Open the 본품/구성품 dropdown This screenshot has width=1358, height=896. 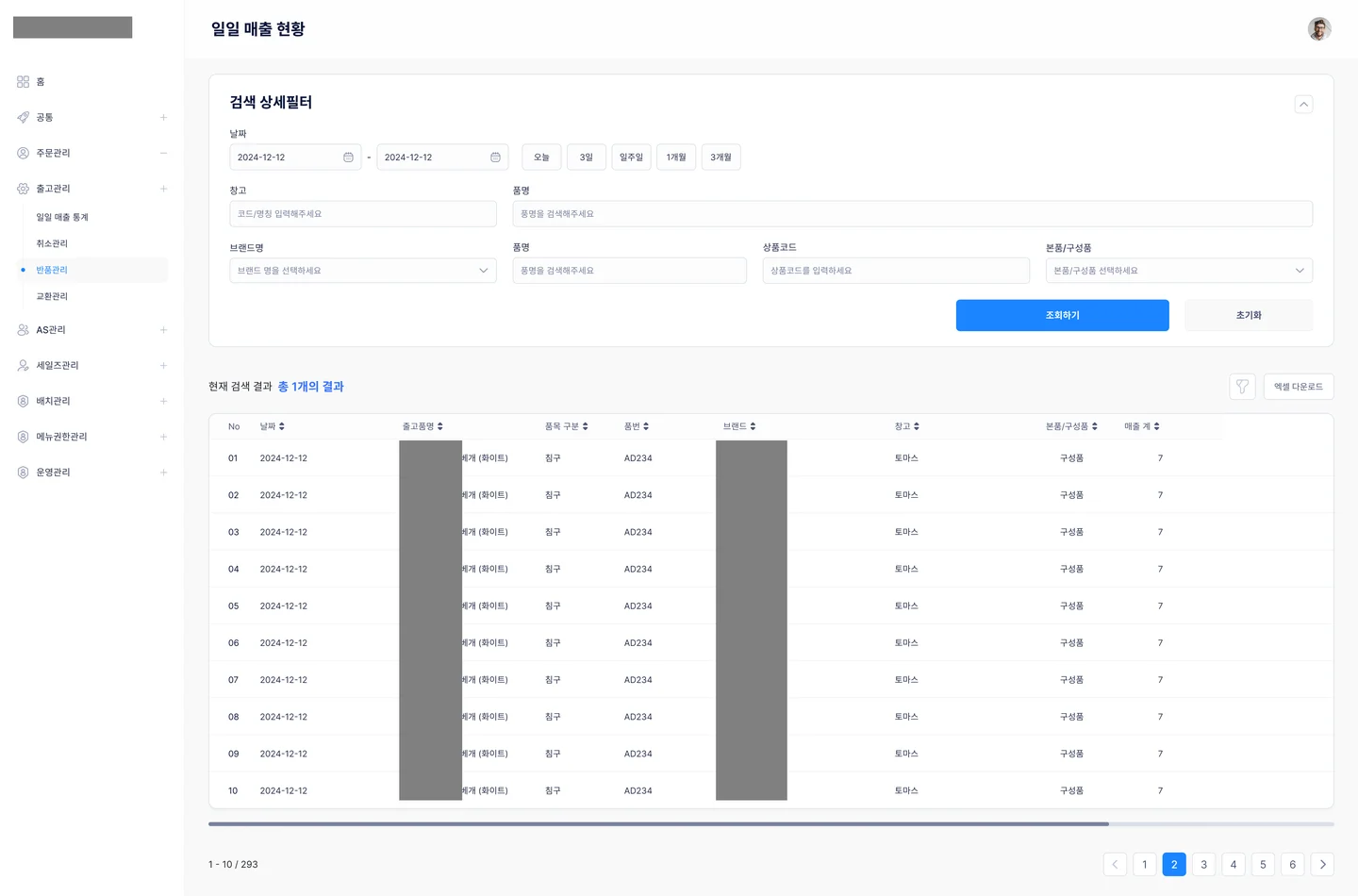pos(1179,271)
